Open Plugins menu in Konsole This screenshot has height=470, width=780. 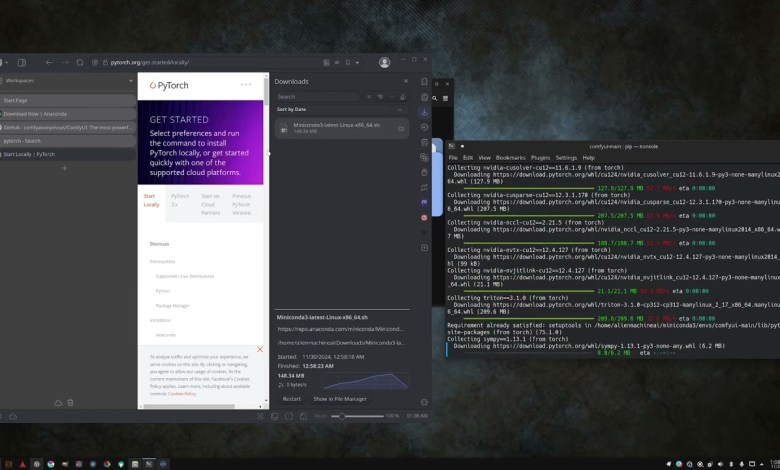pyautogui.click(x=540, y=158)
